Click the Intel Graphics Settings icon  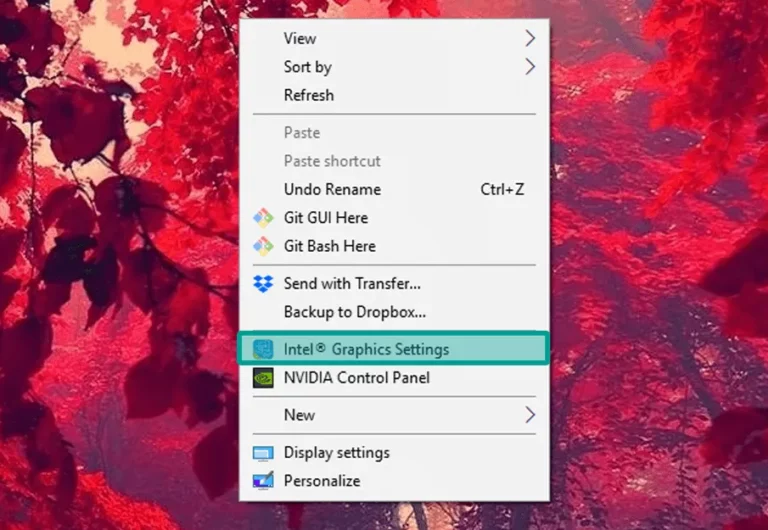(263, 349)
